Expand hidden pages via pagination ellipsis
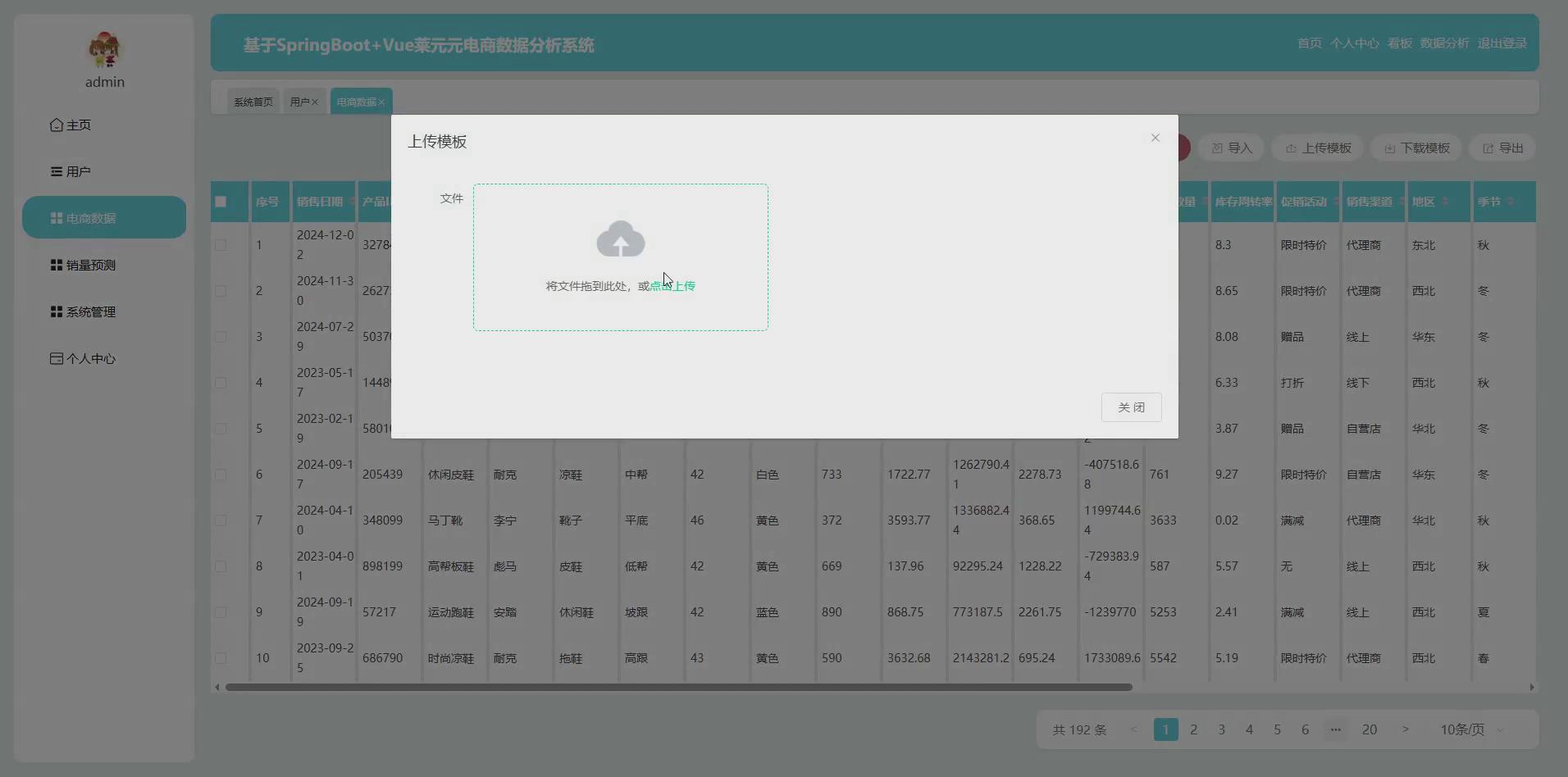 click(x=1335, y=729)
